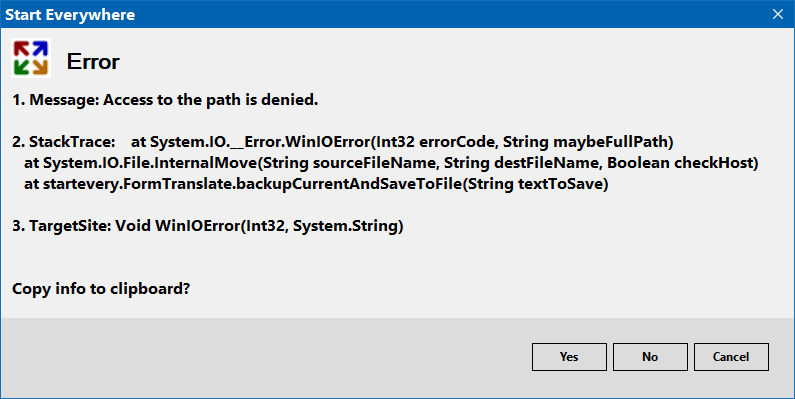Click the '1. Message:' label
This screenshot has width=795, height=399.
pos(56,100)
